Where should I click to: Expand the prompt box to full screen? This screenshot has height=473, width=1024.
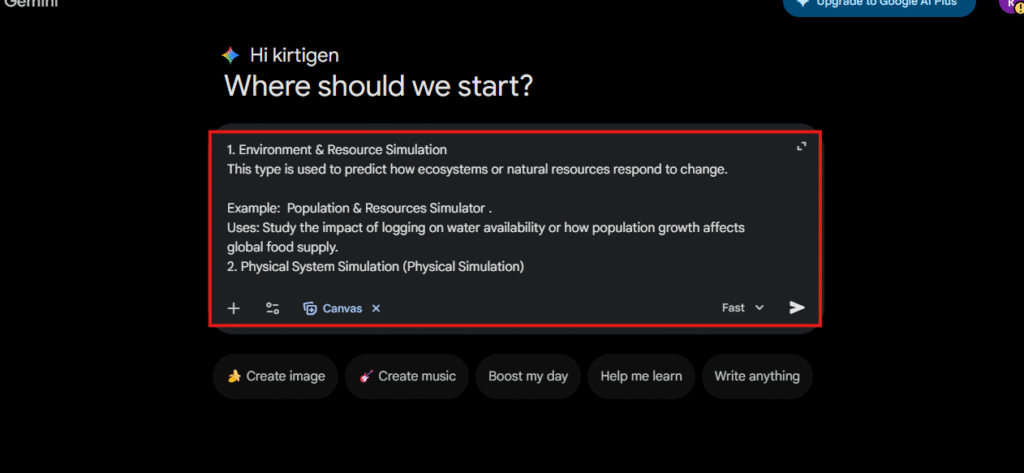click(x=801, y=146)
